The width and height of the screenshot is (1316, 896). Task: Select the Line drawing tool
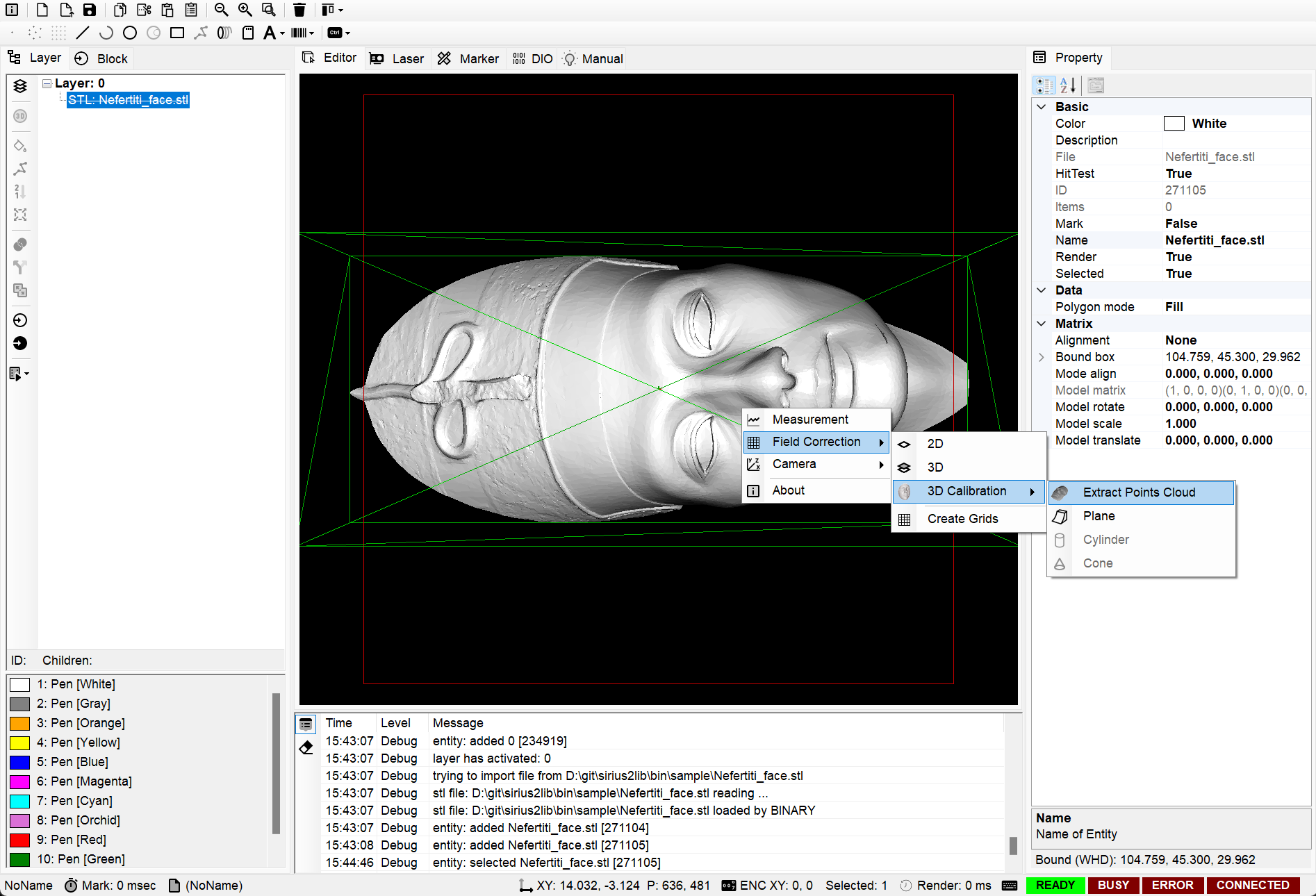(x=83, y=33)
